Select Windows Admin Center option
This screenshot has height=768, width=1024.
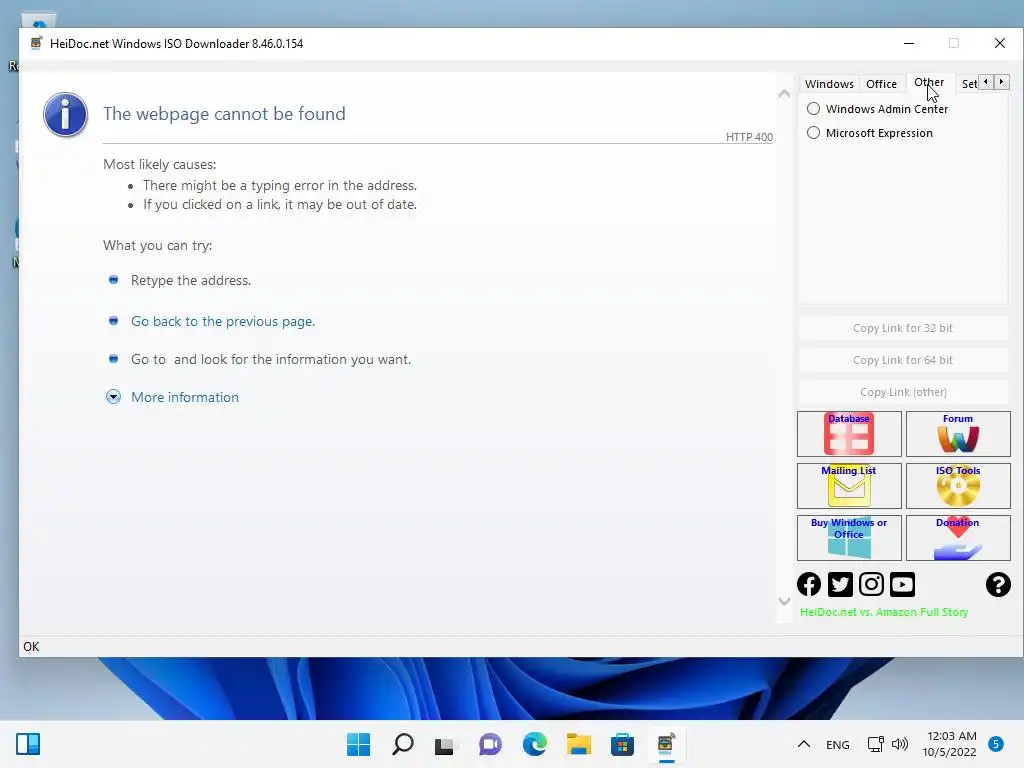(x=878, y=109)
